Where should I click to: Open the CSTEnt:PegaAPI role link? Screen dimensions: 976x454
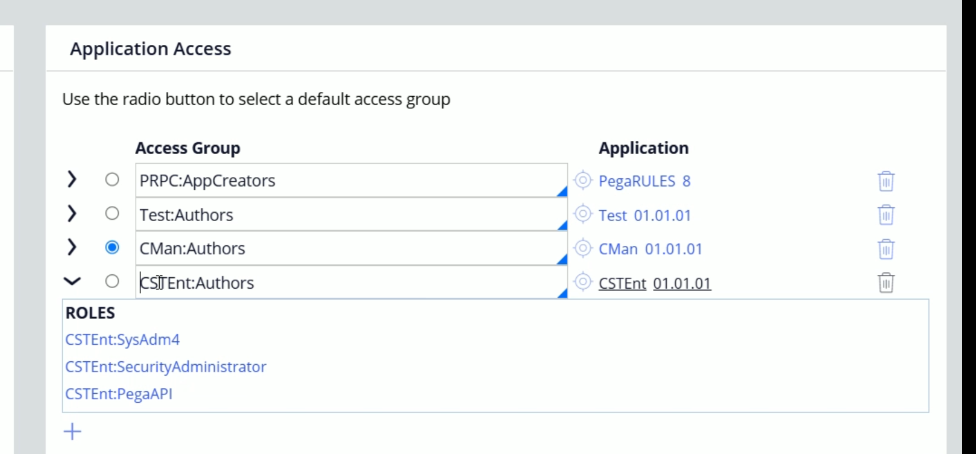click(x=119, y=394)
